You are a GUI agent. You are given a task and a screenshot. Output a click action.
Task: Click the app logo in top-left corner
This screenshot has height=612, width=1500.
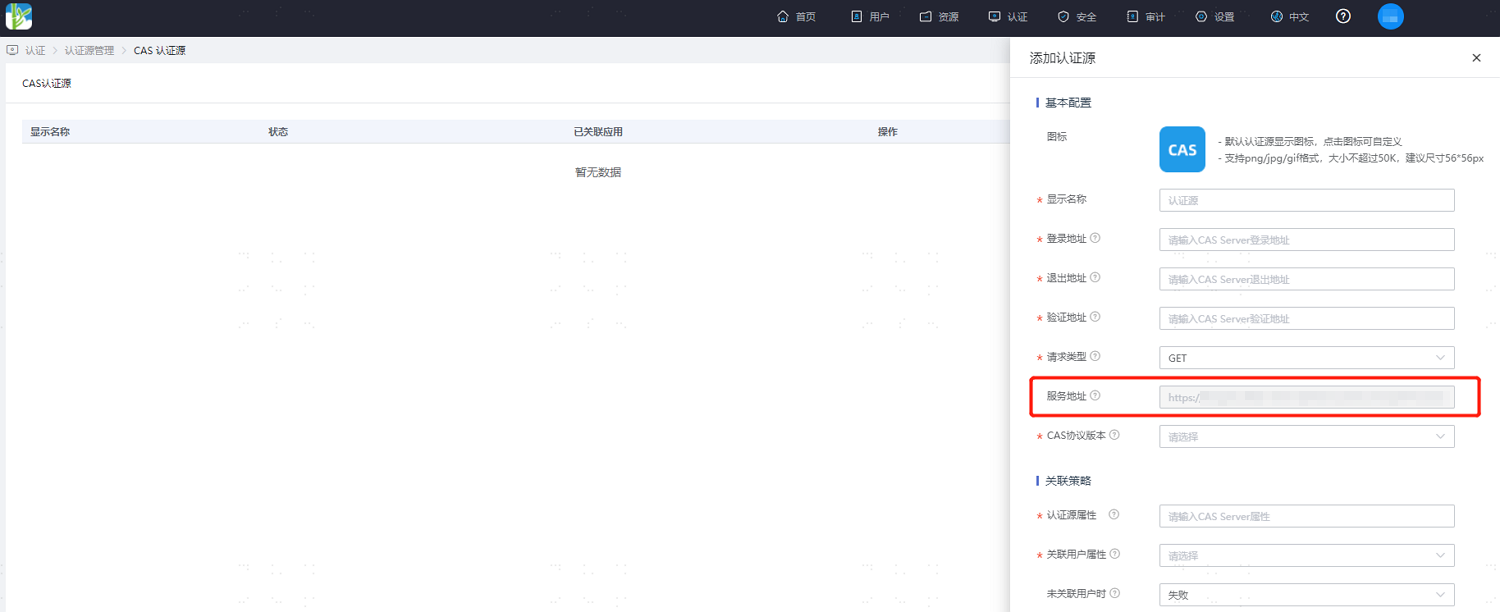[x=19, y=16]
